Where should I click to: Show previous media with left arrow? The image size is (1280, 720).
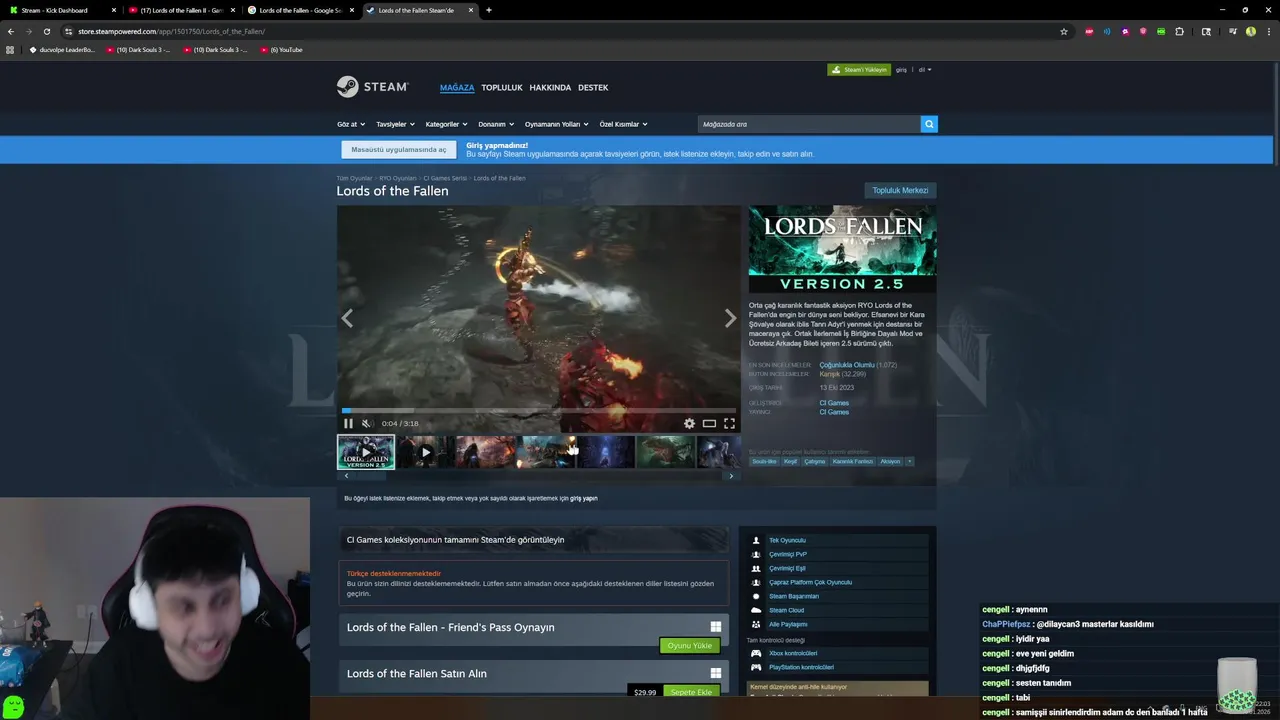pos(347,318)
